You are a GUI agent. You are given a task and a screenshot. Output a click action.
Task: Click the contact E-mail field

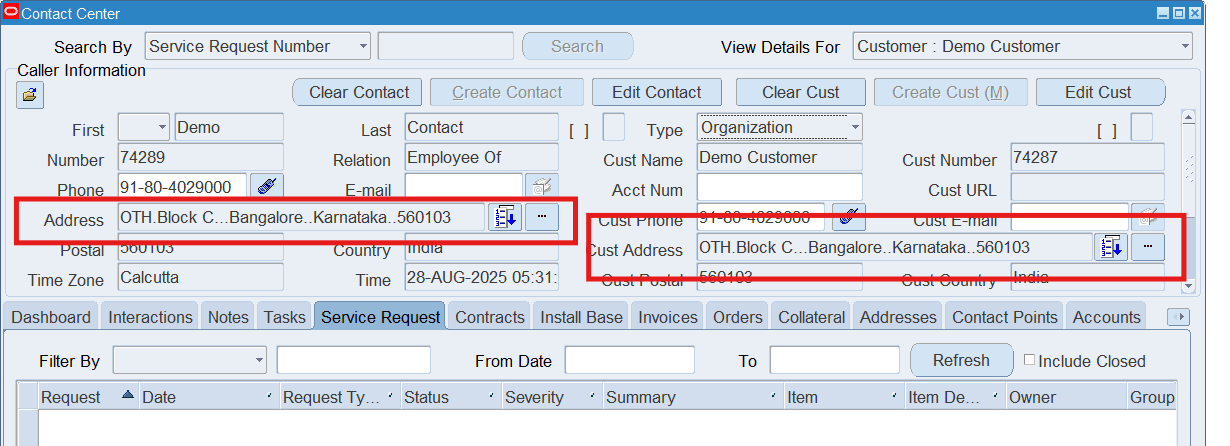pyautogui.click(x=464, y=187)
